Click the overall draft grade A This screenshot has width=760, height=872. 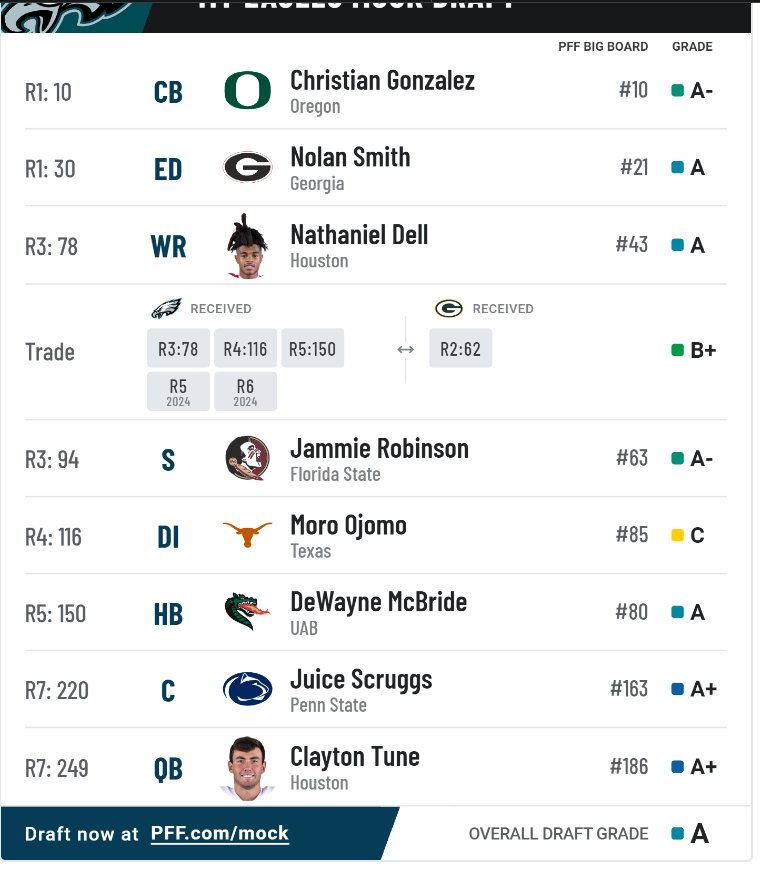tap(699, 833)
